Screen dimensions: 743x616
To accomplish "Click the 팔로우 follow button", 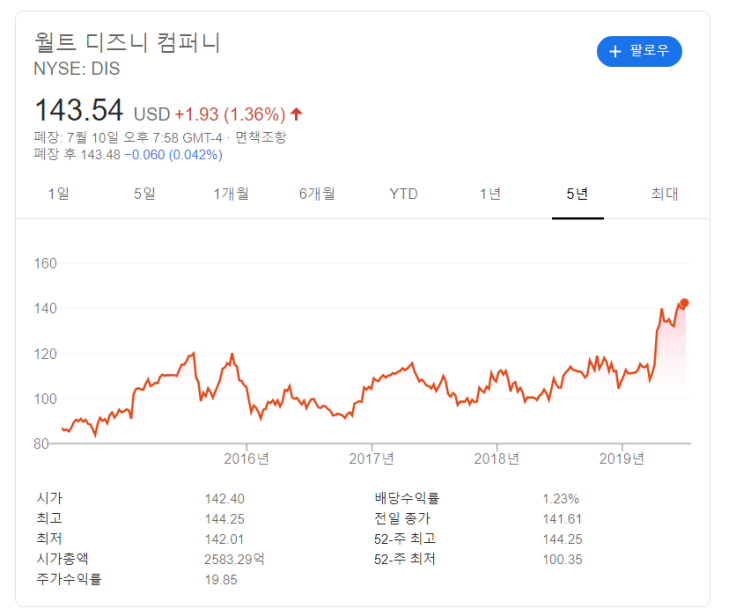I will (x=639, y=51).
